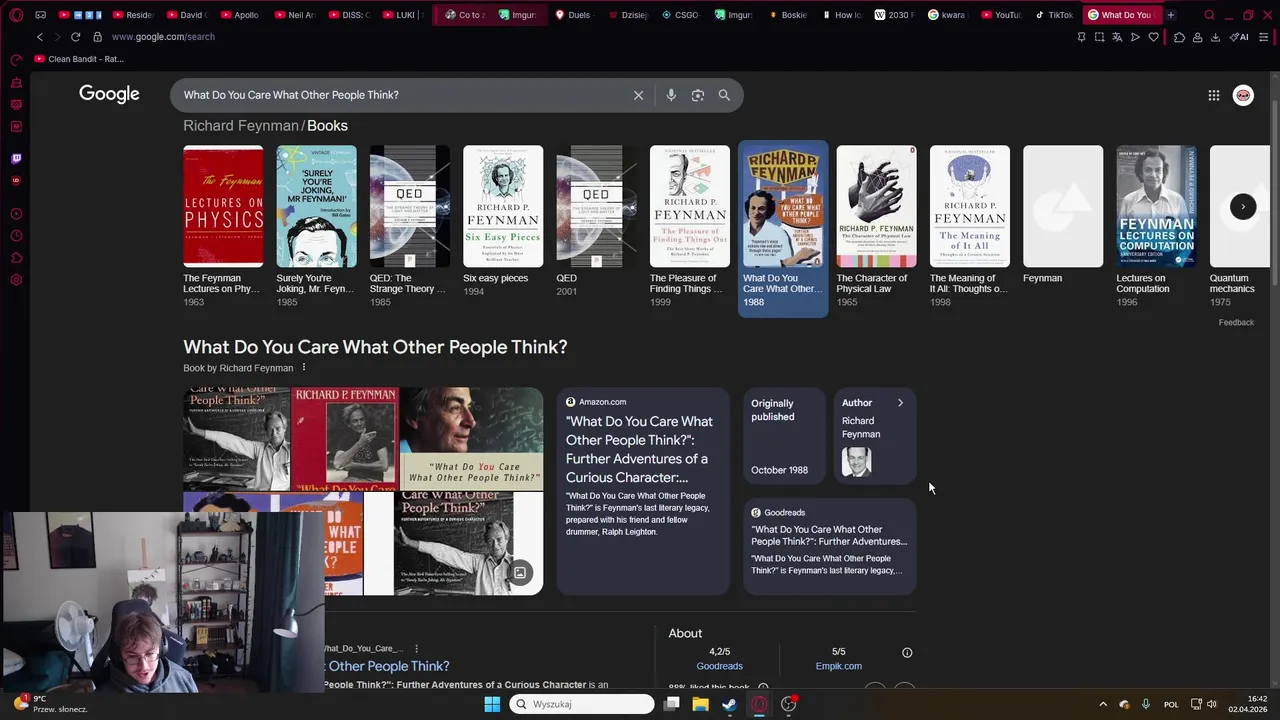Viewport: 1280px width, 720px height.
Task: Clear the Google search box with X
Action: pyautogui.click(x=638, y=95)
